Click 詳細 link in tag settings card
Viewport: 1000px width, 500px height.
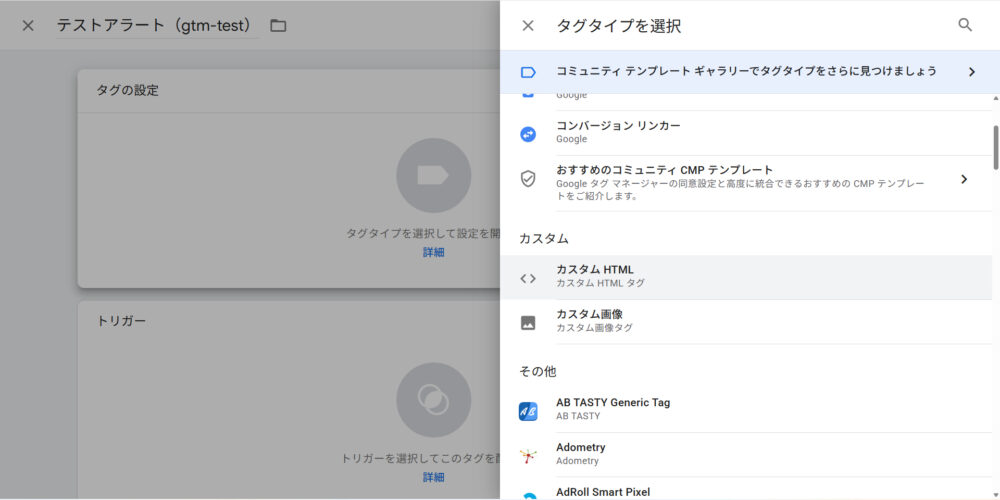click(x=433, y=252)
